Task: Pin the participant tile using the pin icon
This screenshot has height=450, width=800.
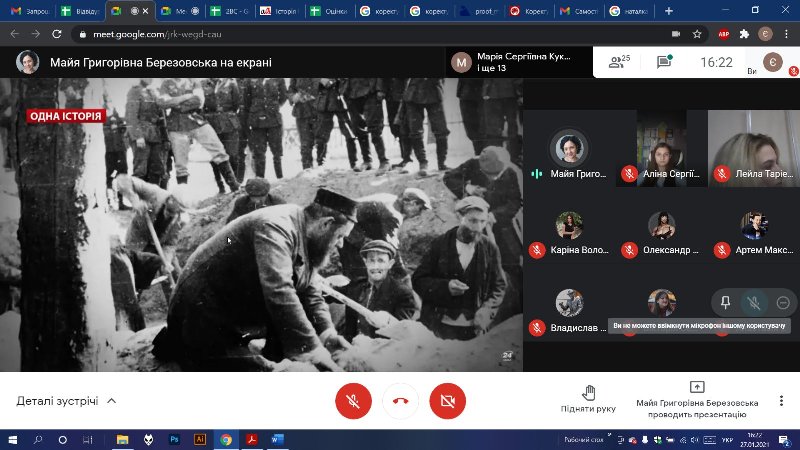Action: coord(726,302)
